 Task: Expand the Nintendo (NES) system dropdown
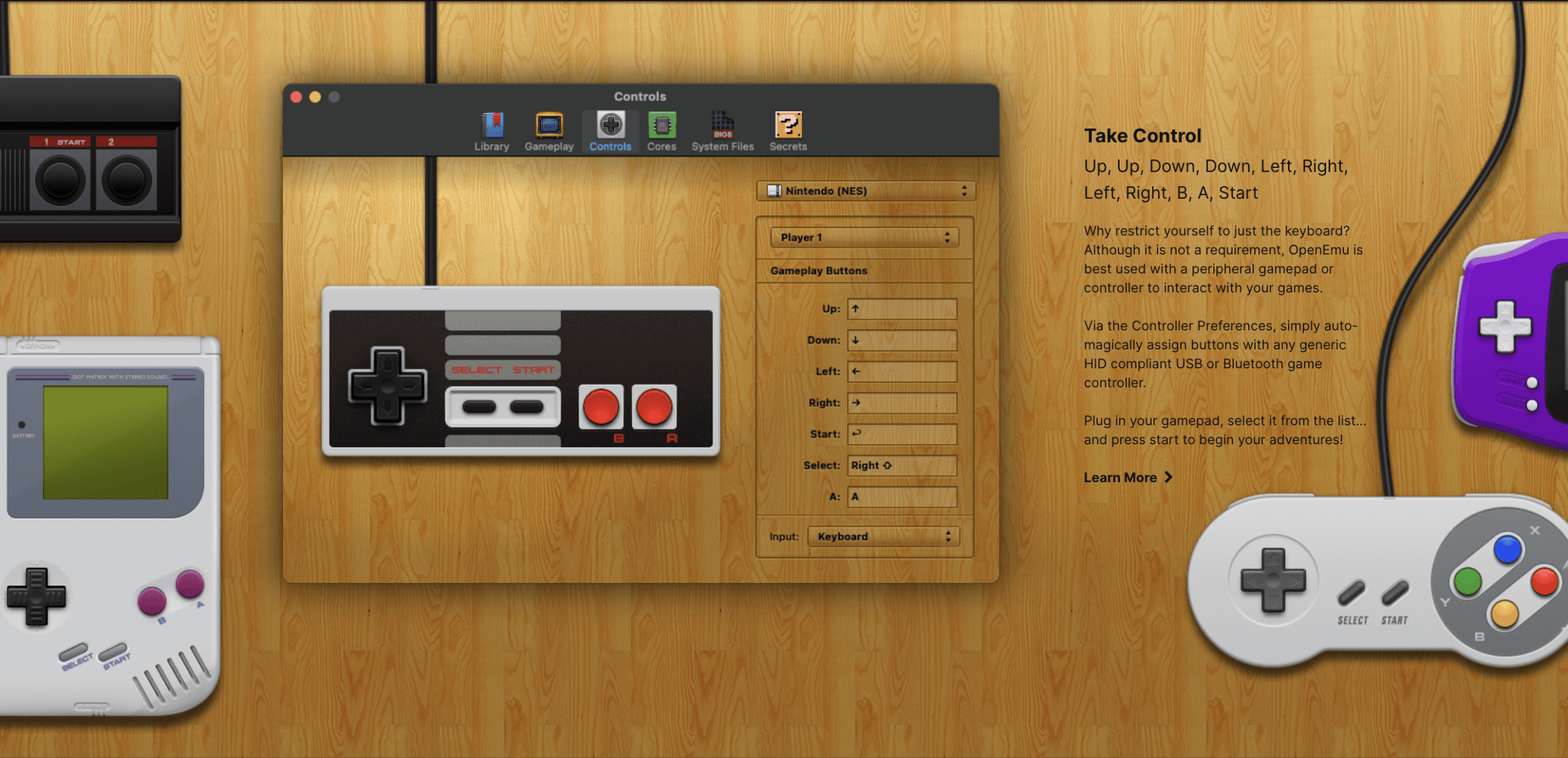click(865, 191)
